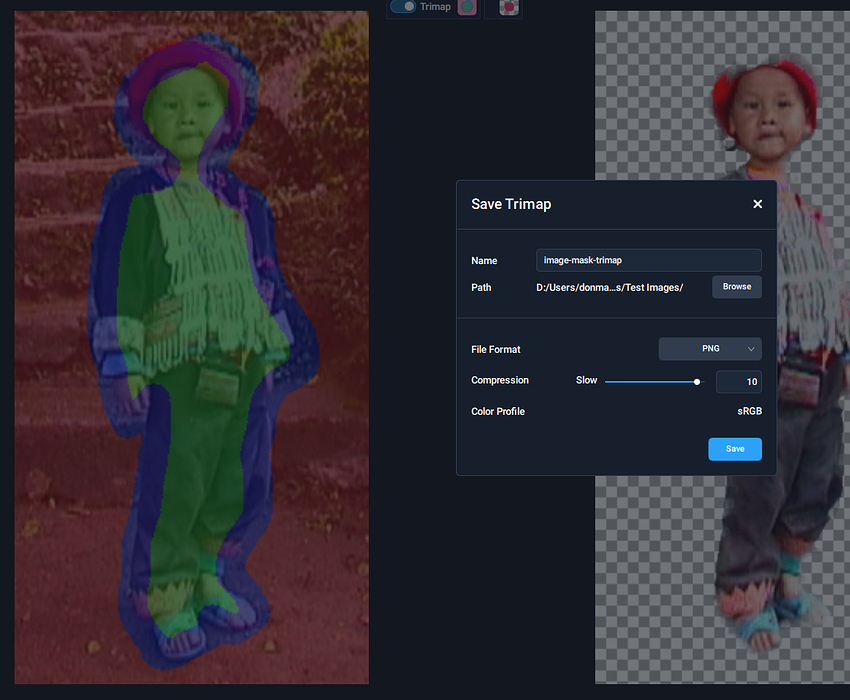Viewport: 850px width, 700px height.
Task: Click the blue Save button
Action: tap(735, 449)
